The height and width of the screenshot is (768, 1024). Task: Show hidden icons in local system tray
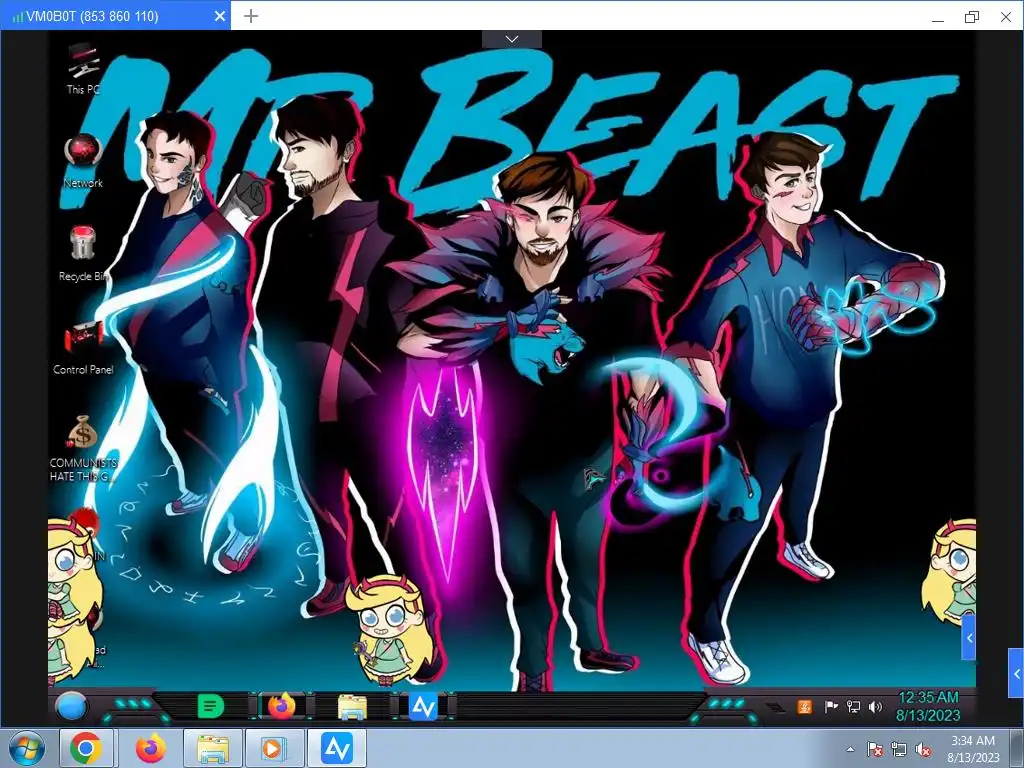pyautogui.click(x=850, y=750)
